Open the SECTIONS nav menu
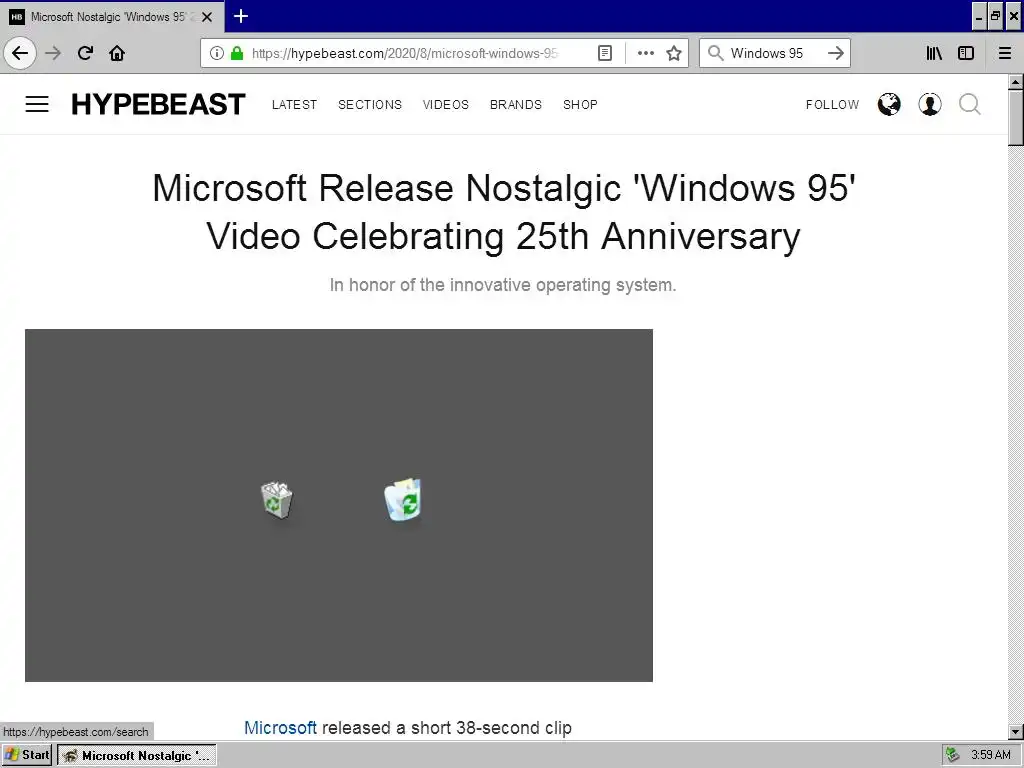The image size is (1024, 768). pos(370,104)
